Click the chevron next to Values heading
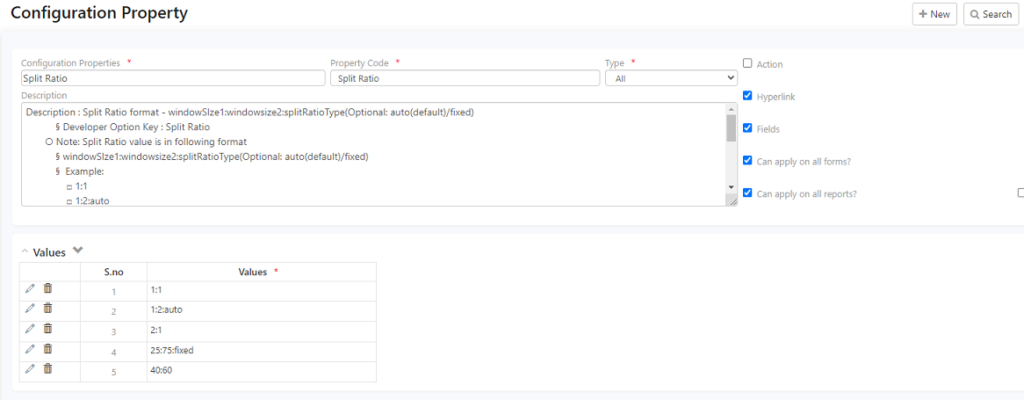1024x400 pixels. [x=79, y=251]
